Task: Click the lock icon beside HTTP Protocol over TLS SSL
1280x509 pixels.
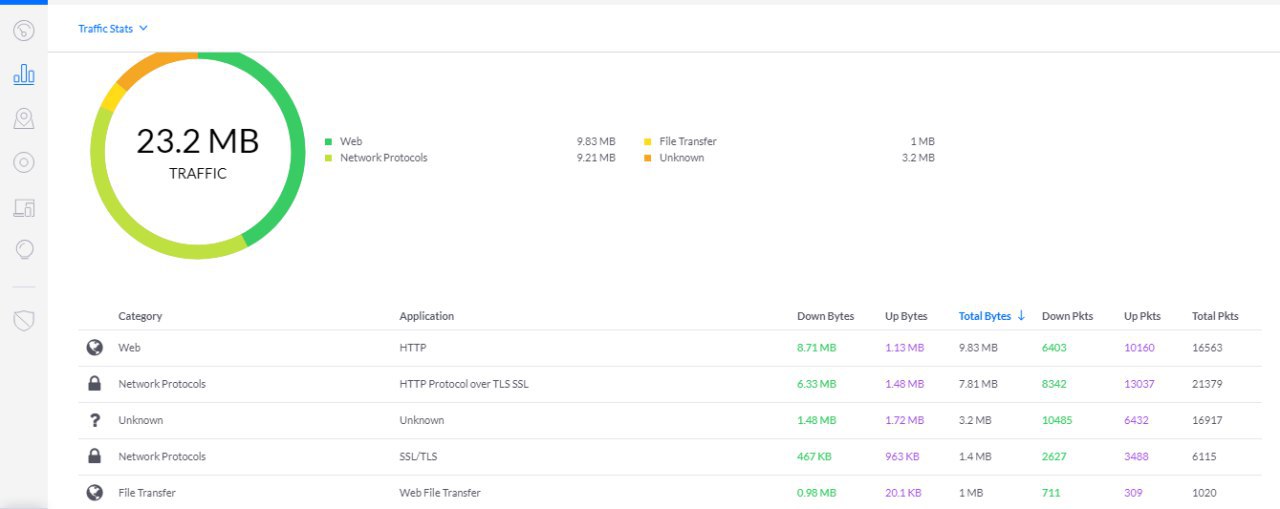Action: (95, 383)
